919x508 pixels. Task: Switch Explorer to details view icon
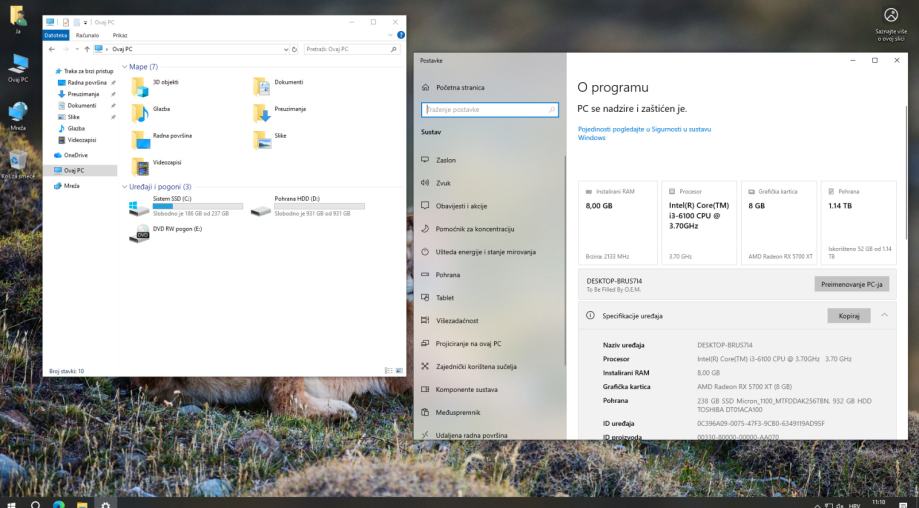coord(388,371)
